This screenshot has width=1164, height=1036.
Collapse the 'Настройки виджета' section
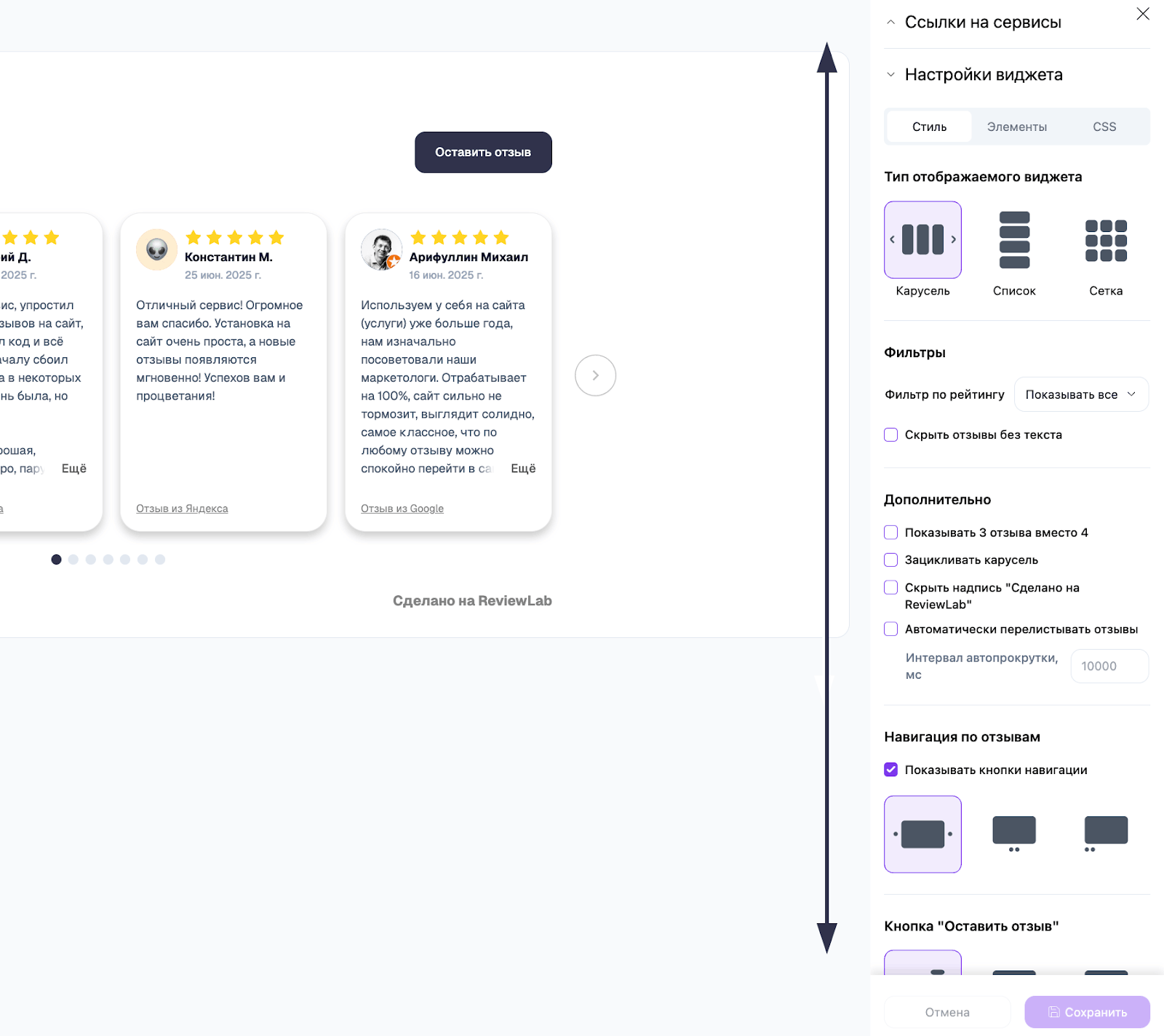982,75
